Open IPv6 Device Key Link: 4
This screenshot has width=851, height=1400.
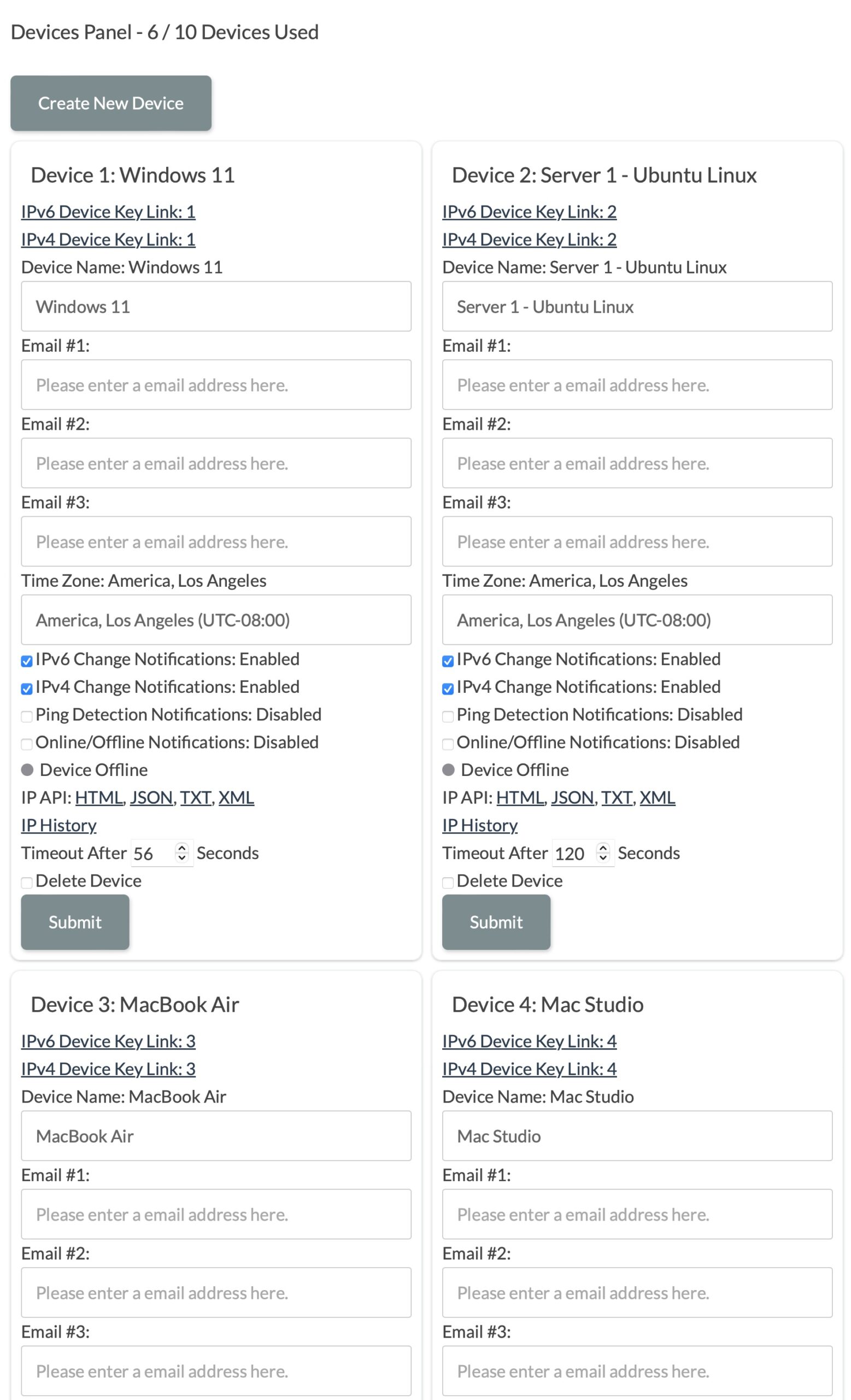[x=529, y=1041]
